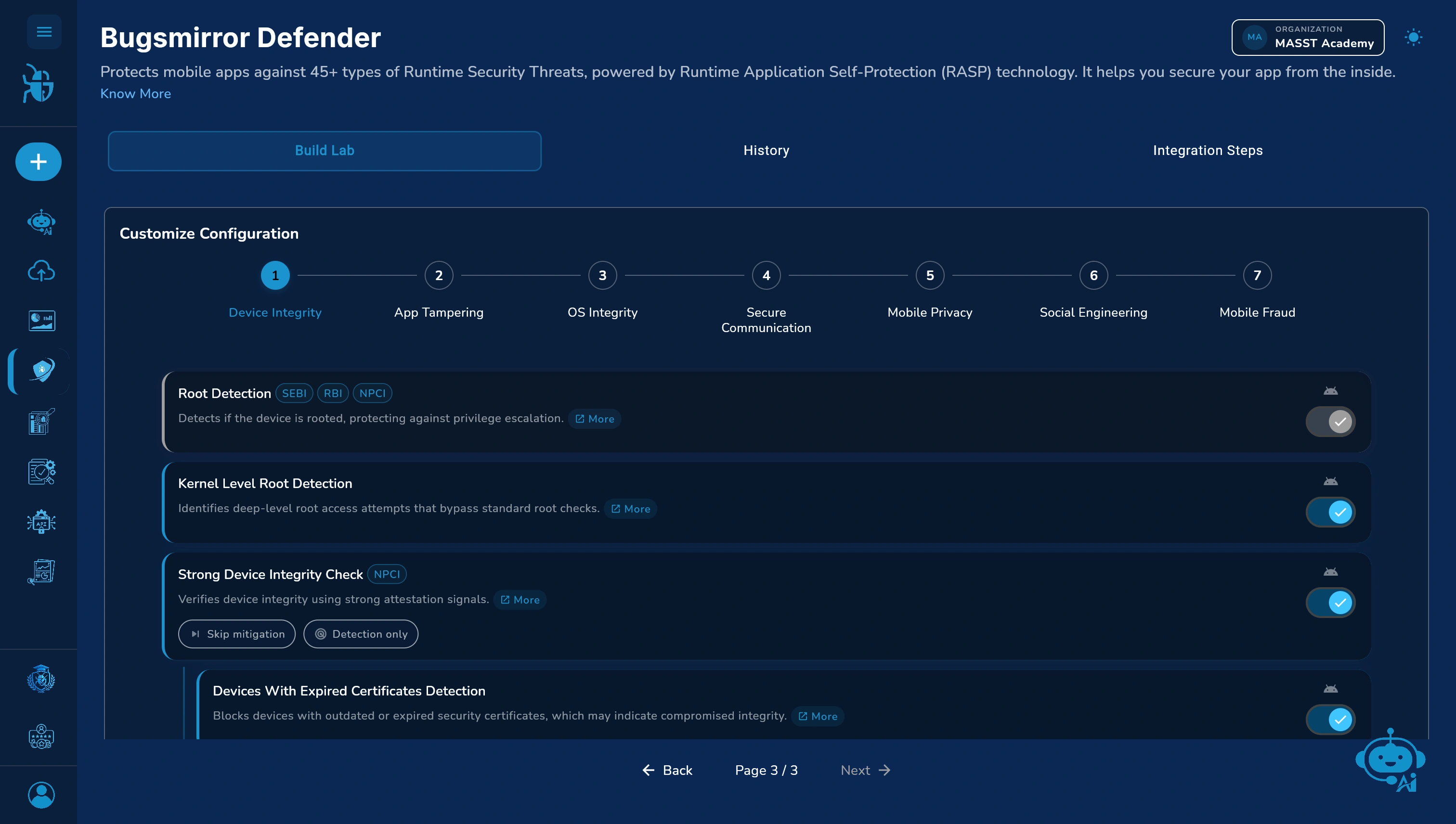
Task: Open the dashboard chart sidebar icon
Action: tap(41, 321)
